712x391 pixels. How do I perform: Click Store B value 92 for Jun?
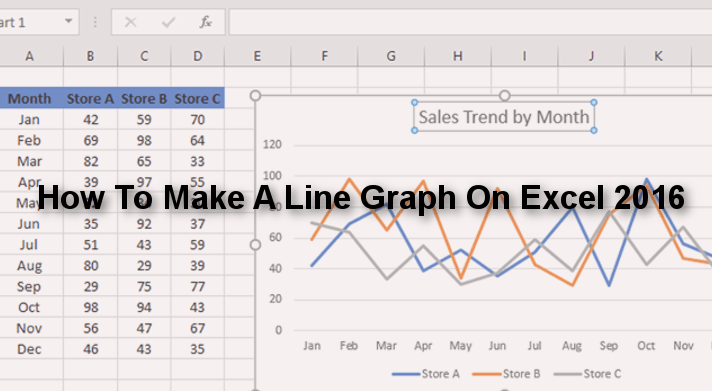(x=144, y=224)
